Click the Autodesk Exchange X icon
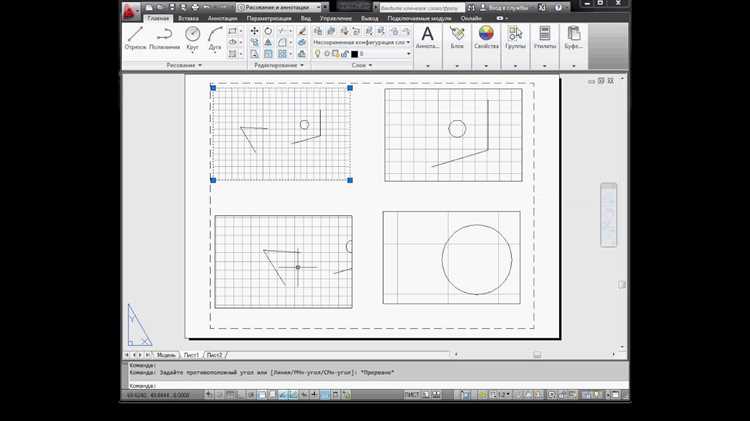Viewport: 750px width, 421px height. 542,8
